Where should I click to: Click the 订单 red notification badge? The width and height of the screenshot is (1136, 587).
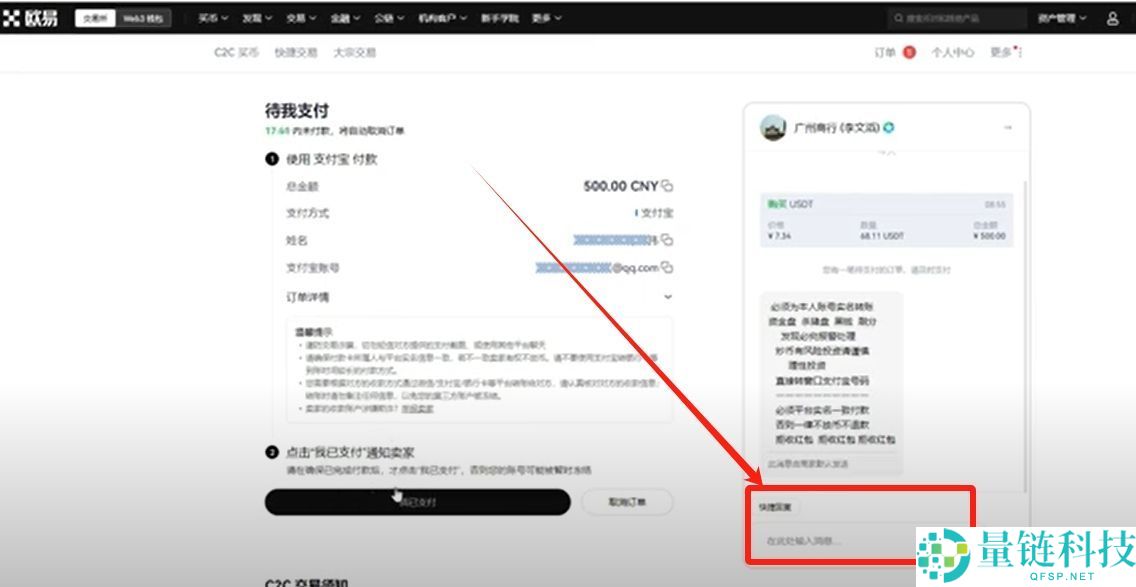pyautogui.click(x=909, y=53)
